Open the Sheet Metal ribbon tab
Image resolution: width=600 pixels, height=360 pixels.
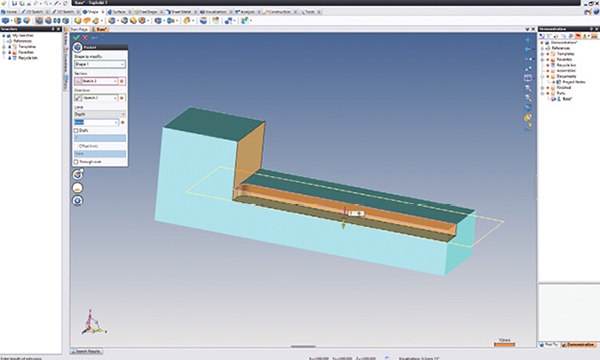(181, 12)
